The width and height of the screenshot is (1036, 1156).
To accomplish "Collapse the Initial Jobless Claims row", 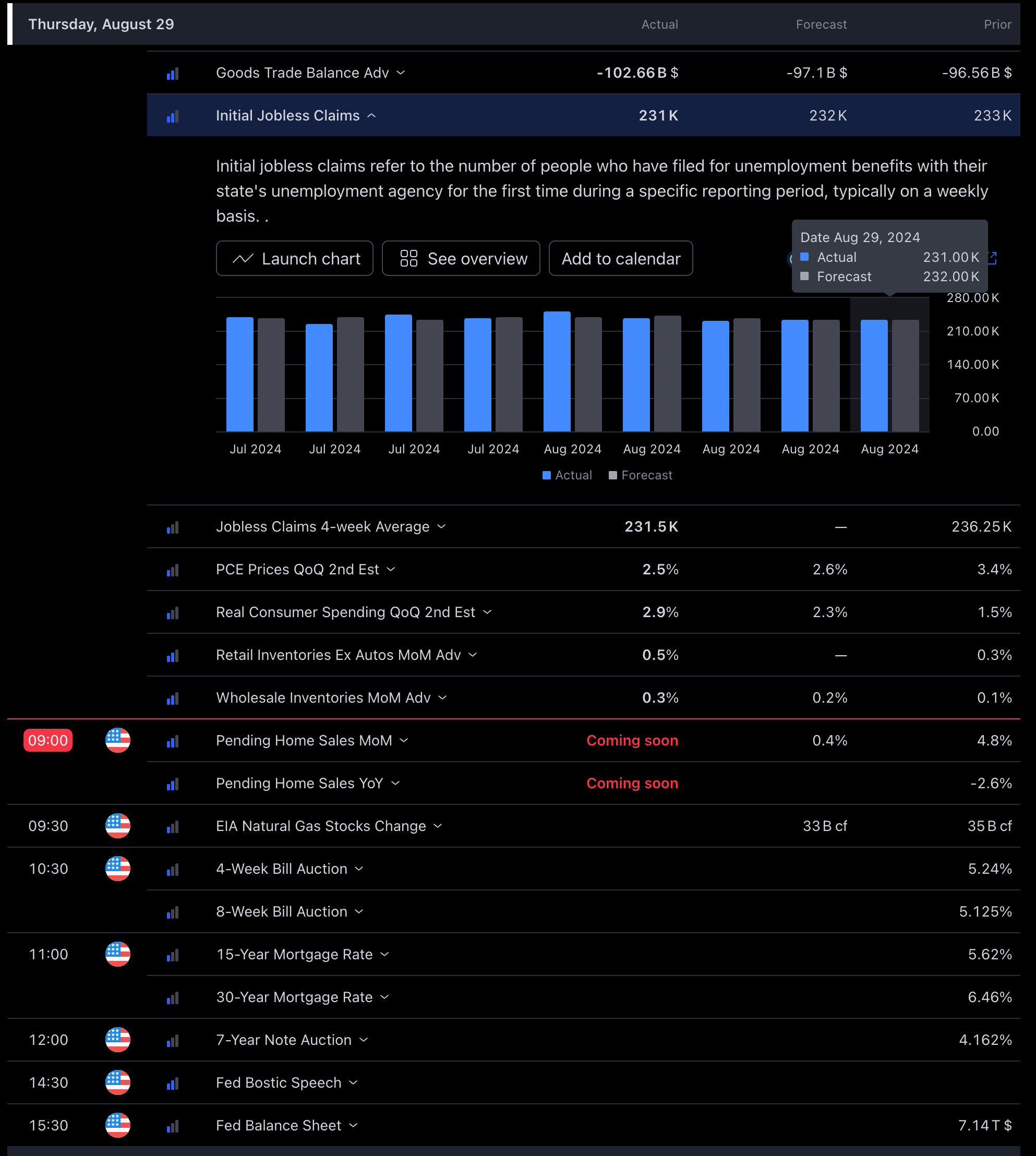I will coord(372,115).
